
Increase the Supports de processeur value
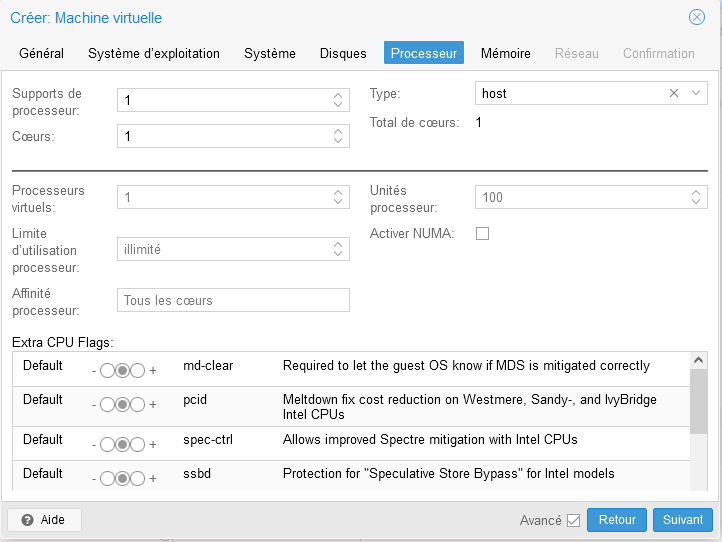click(338, 95)
